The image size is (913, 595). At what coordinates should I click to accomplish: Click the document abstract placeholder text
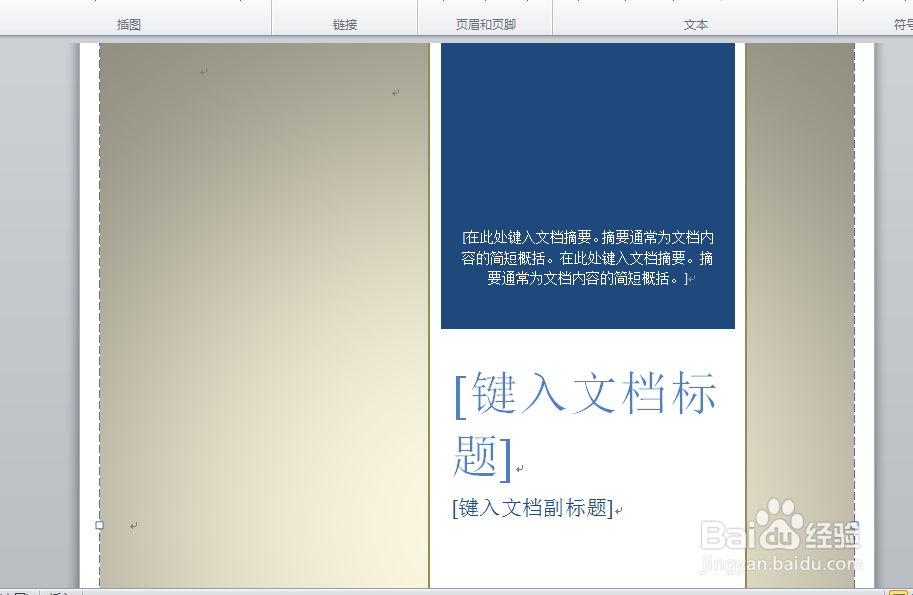point(586,258)
